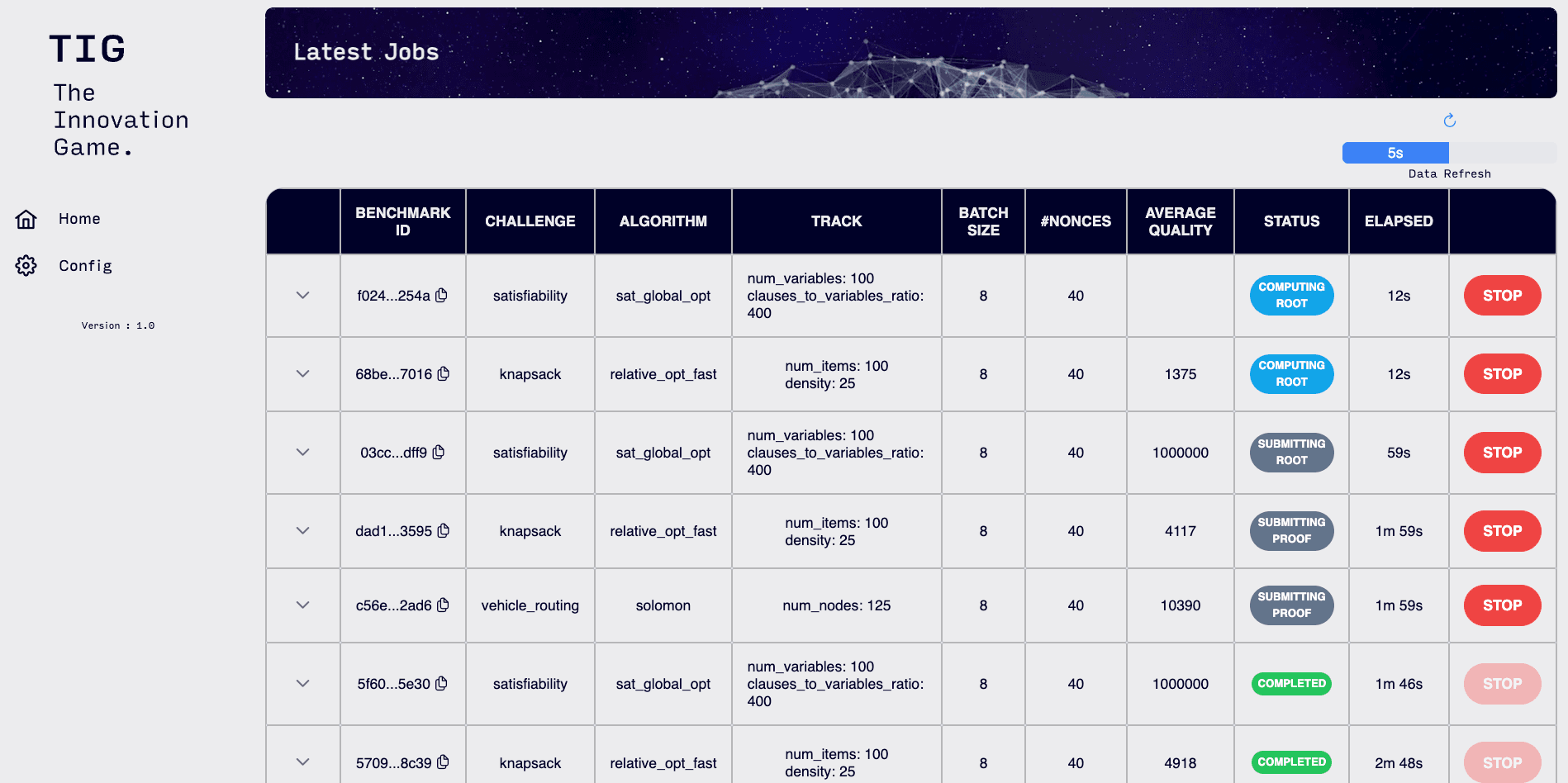Expand the 5f60...5e30 completed job row

[303, 683]
